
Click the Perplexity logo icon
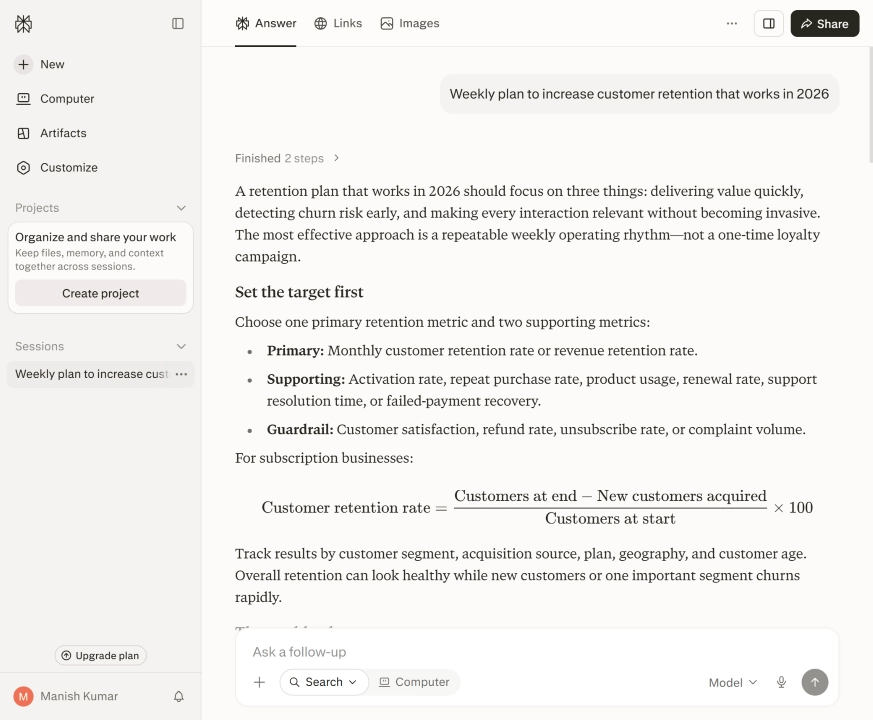[23, 23]
